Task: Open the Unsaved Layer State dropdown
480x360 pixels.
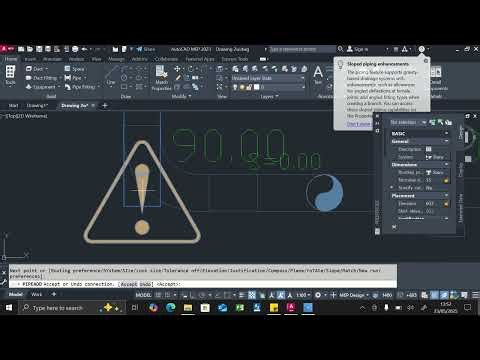Action: pyautogui.click(x=268, y=78)
